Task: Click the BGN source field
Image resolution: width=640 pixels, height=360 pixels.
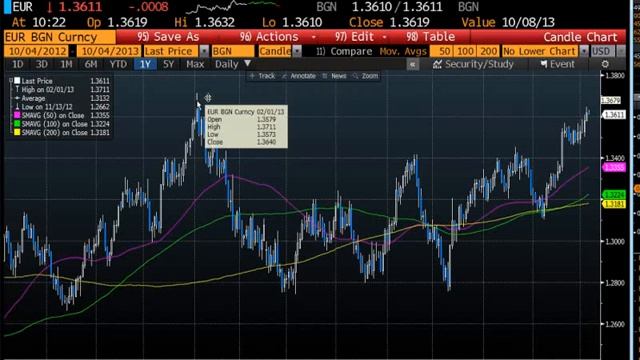Action: pos(233,51)
